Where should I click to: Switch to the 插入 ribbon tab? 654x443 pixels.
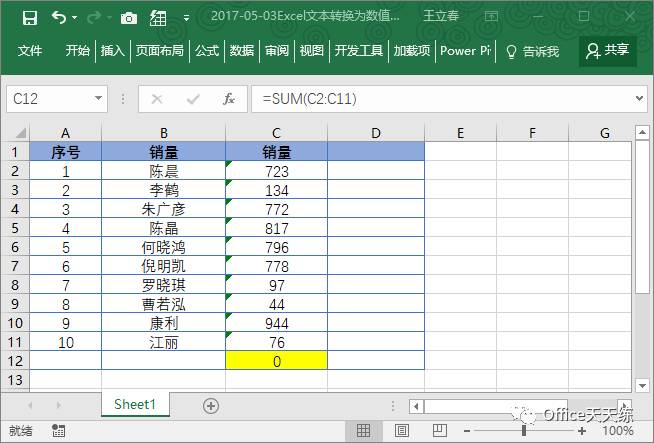click(113, 51)
